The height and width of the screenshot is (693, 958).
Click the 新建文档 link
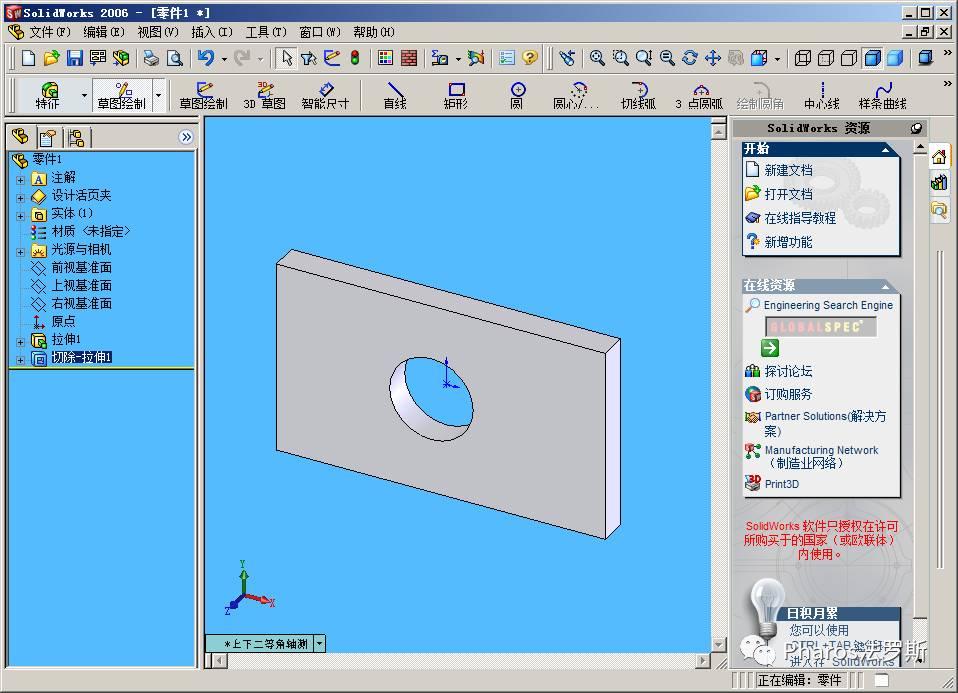[788, 170]
